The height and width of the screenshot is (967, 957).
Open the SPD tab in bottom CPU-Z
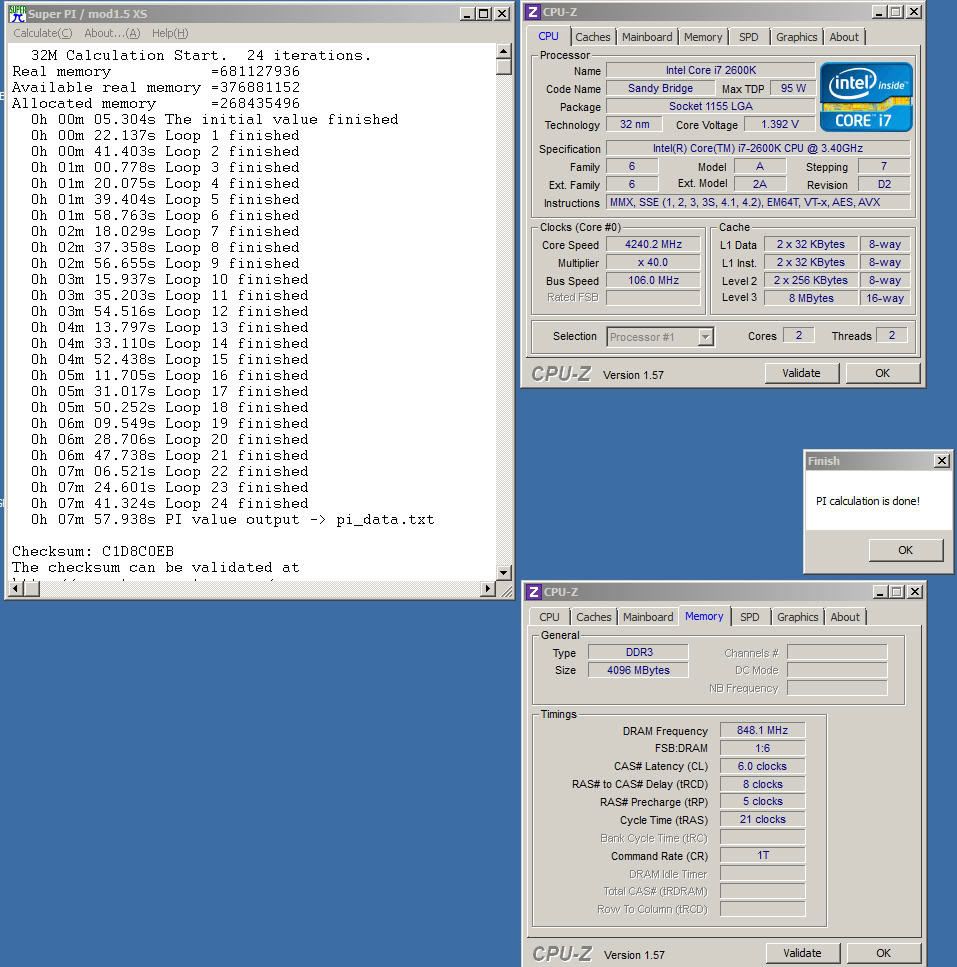(x=749, y=617)
